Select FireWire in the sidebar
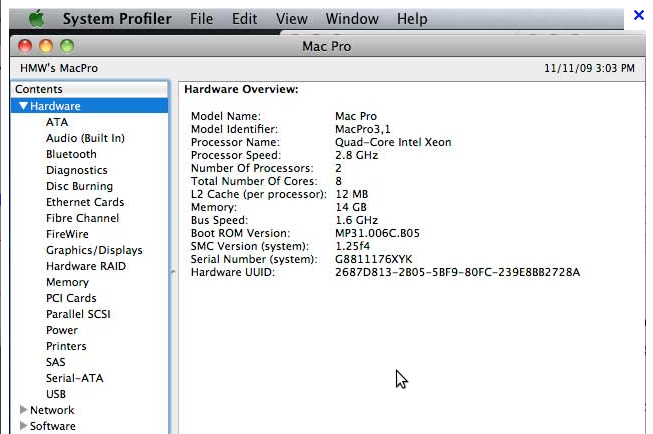Viewport: 653px width, 434px height. click(67, 234)
